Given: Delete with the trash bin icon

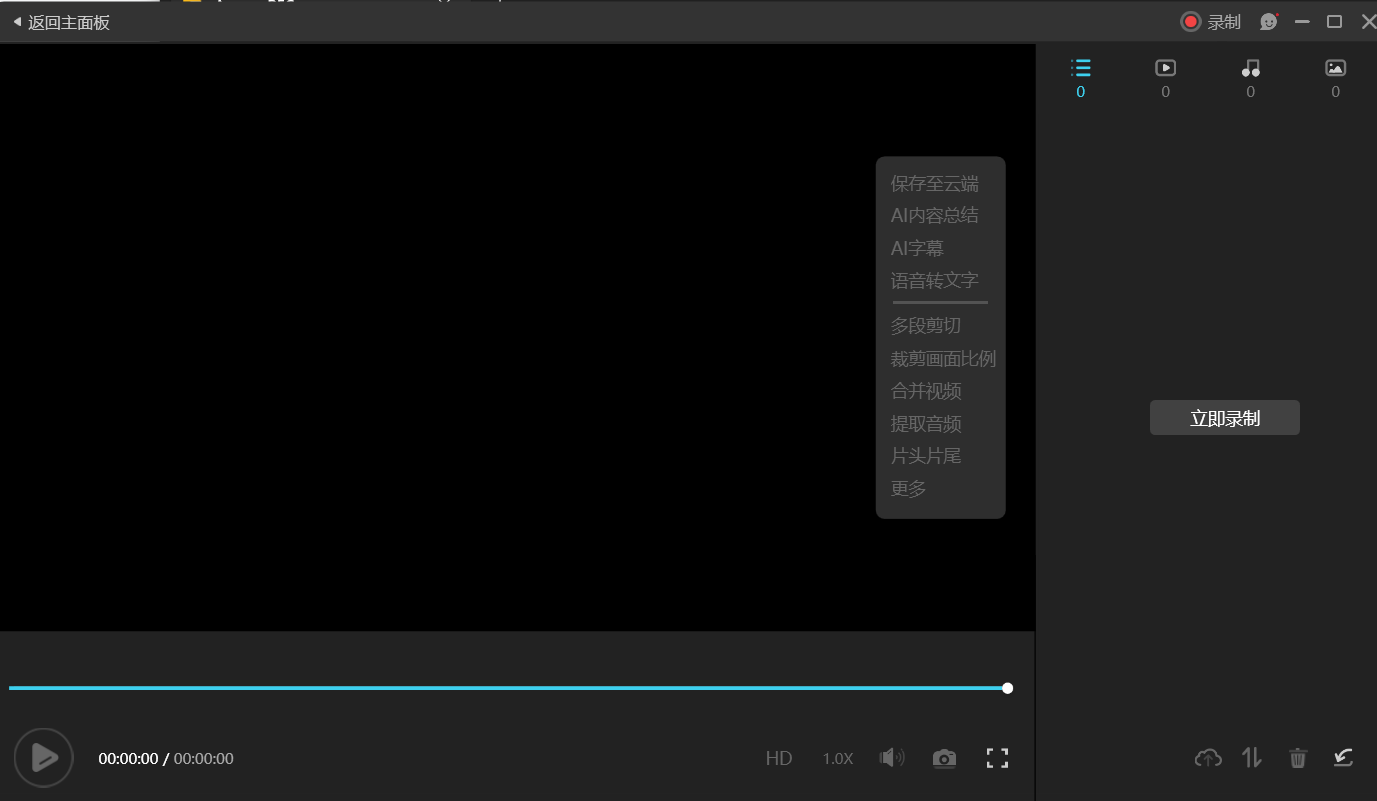Looking at the screenshot, I should (x=1298, y=758).
